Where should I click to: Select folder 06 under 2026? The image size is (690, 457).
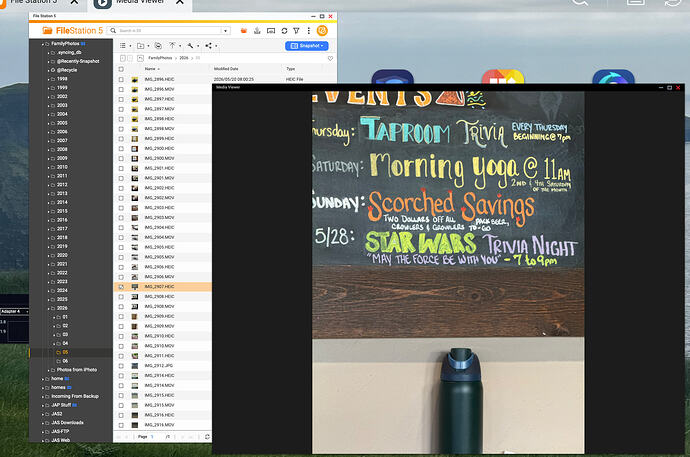point(65,361)
